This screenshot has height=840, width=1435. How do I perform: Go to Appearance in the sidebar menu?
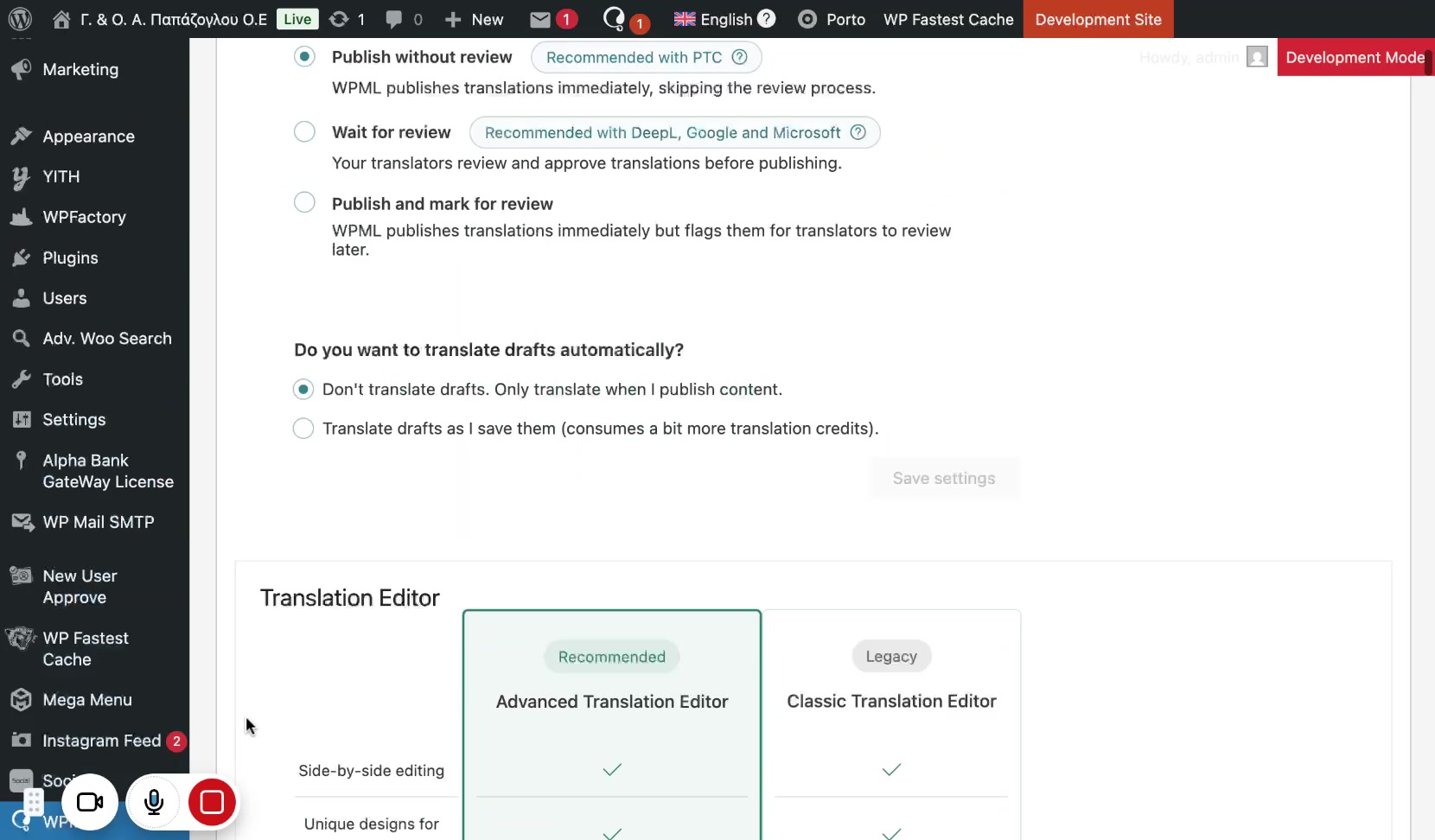(x=88, y=137)
